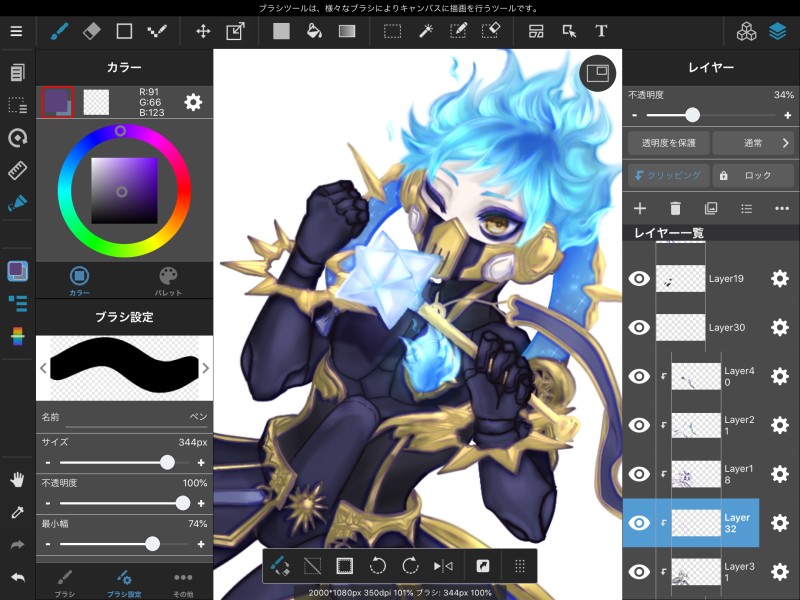Adjust the 最小幅 minimum width slider
The image size is (800, 600).
coord(124,544)
